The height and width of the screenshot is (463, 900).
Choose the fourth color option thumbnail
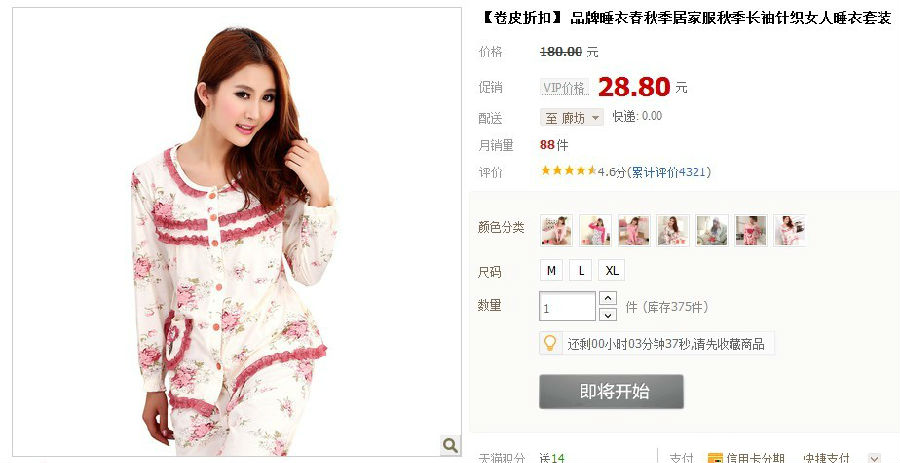click(673, 230)
